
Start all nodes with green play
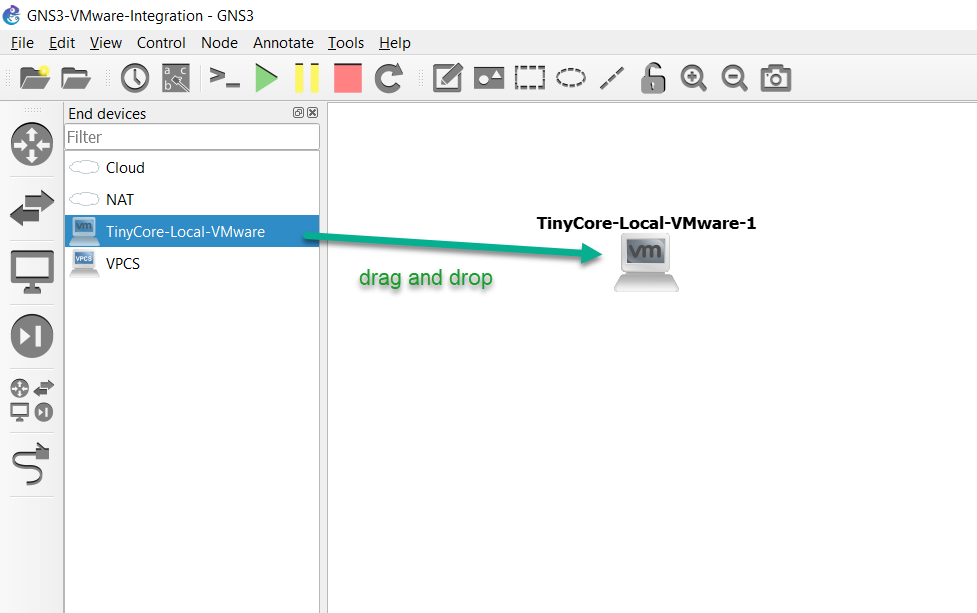266,78
